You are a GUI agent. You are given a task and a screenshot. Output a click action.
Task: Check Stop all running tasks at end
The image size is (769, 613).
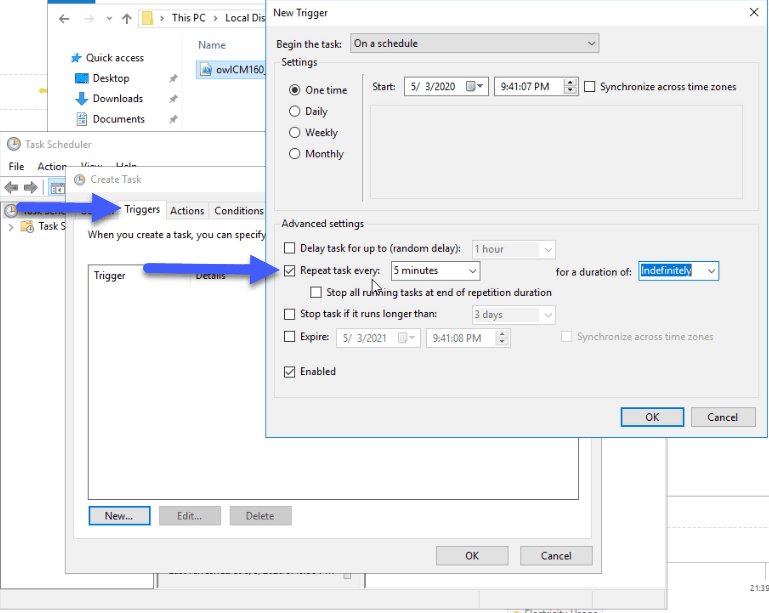tap(316, 293)
